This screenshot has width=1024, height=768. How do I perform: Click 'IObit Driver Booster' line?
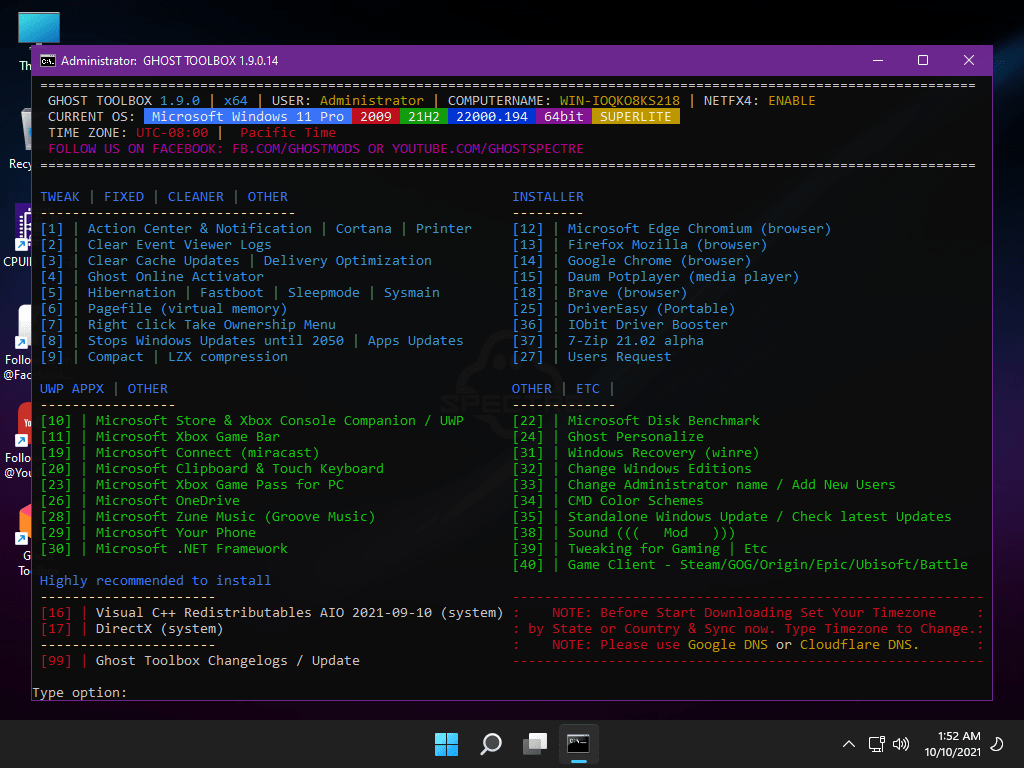click(x=648, y=325)
